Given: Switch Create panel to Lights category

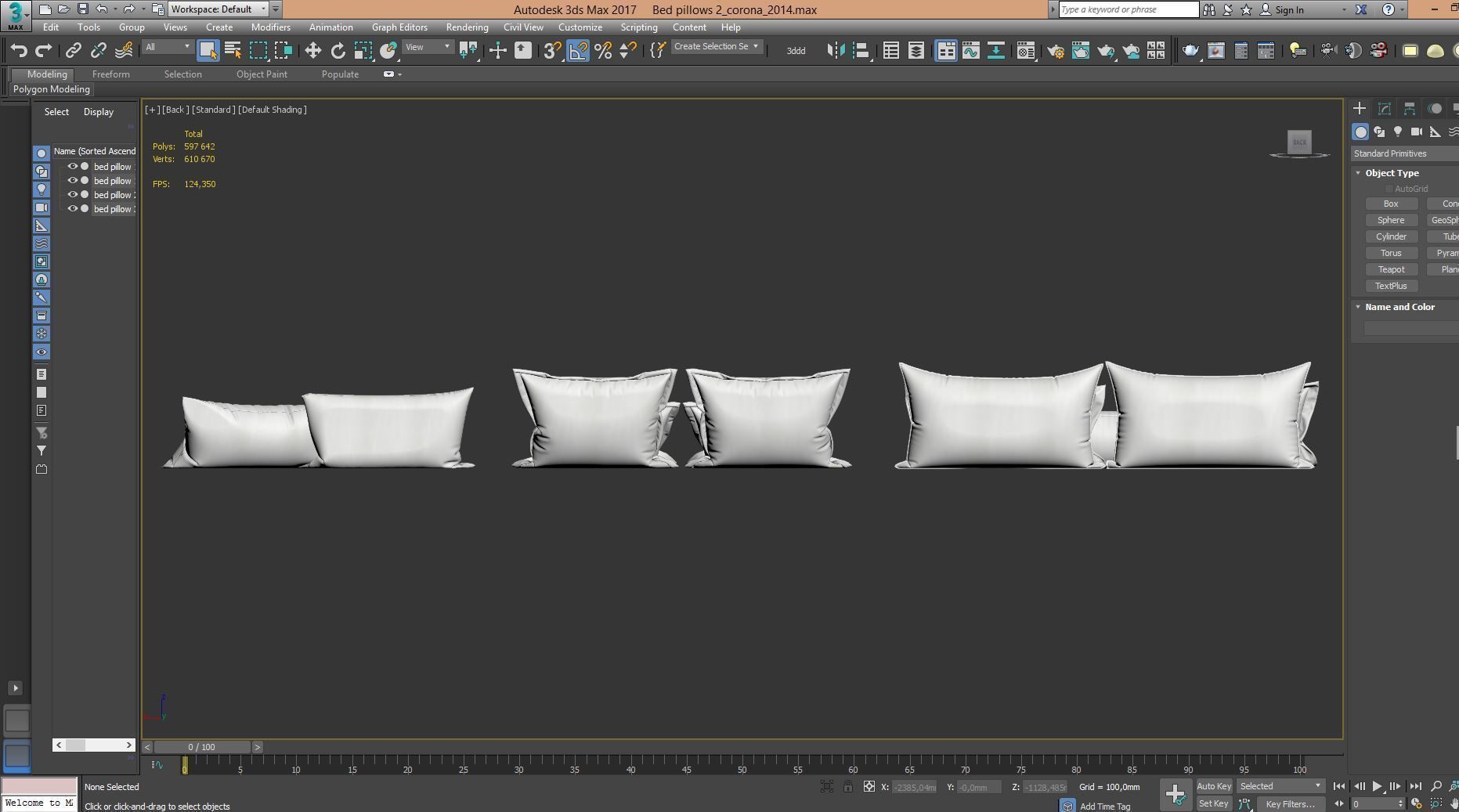Looking at the screenshot, I should (x=1398, y=132).
